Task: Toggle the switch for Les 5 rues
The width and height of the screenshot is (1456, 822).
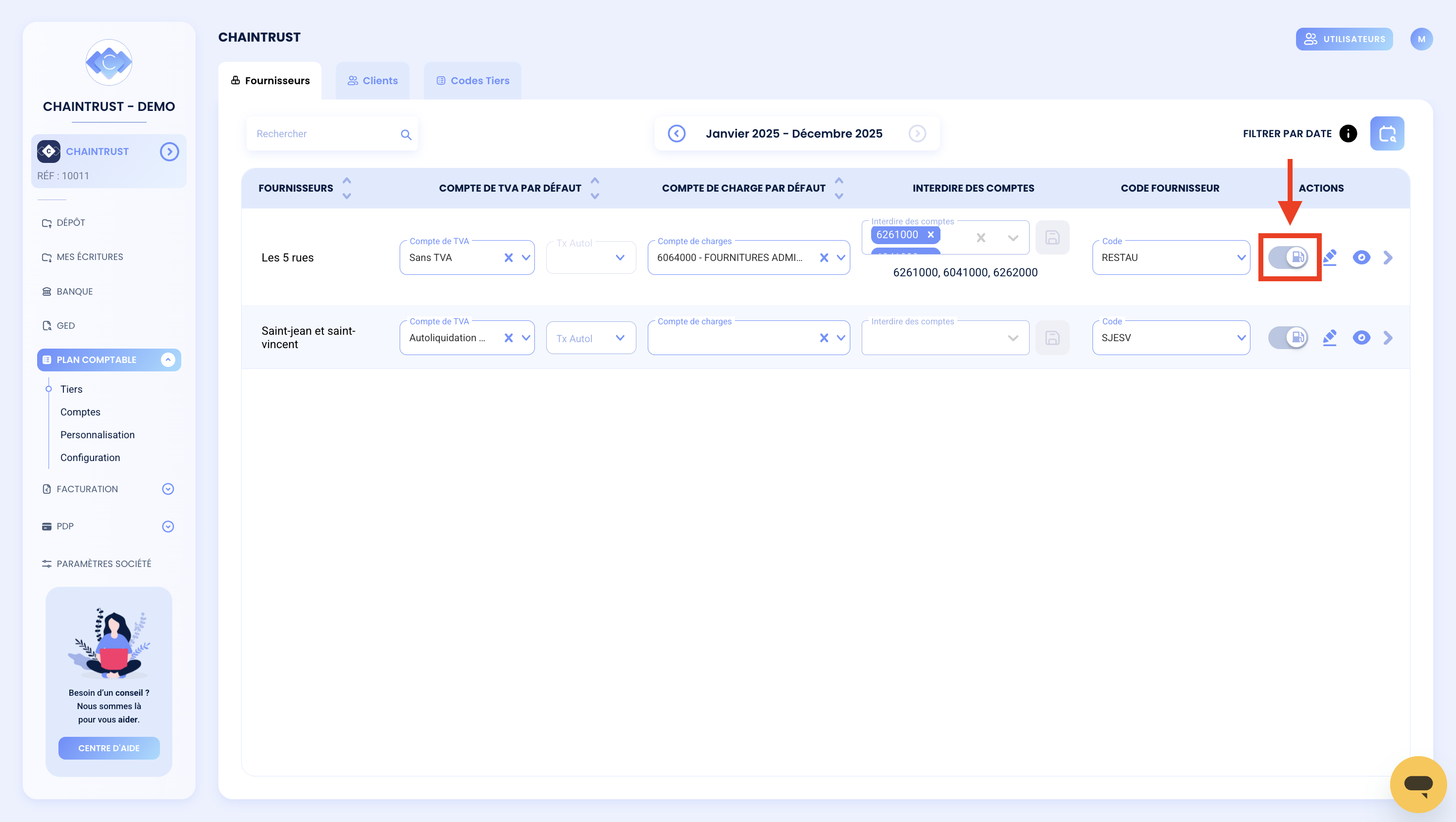Action: 1288,257
